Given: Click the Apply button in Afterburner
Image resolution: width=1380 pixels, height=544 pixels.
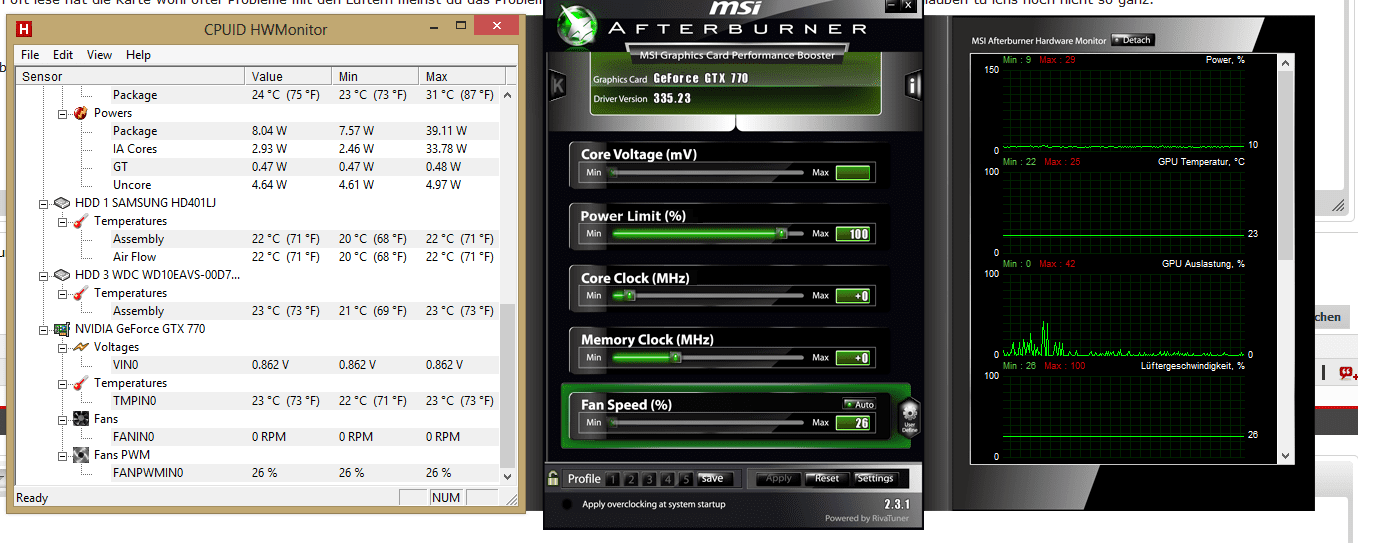Looking at the screenshot, I should coord(778,478).
